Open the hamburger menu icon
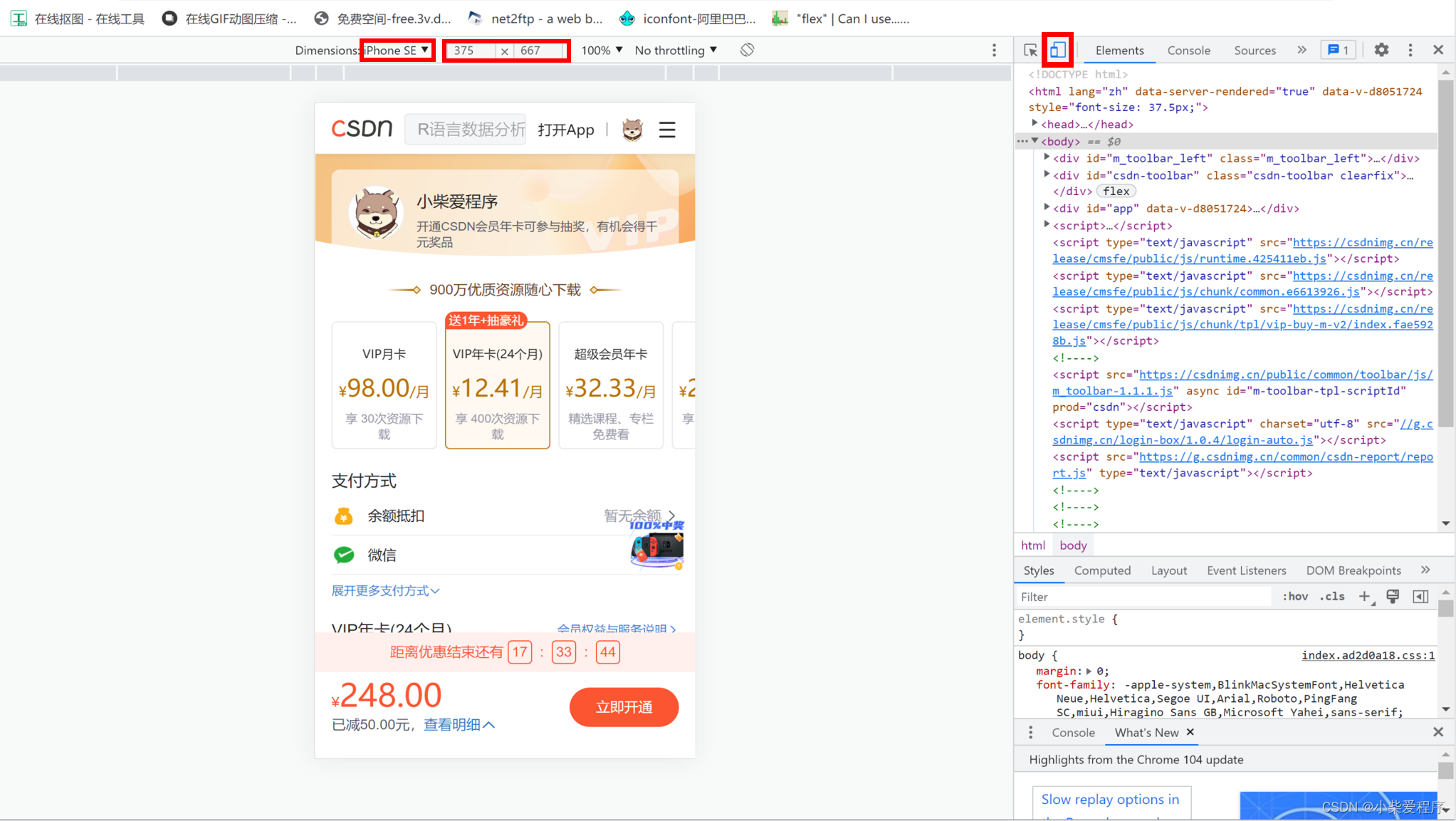 [667, 130]
